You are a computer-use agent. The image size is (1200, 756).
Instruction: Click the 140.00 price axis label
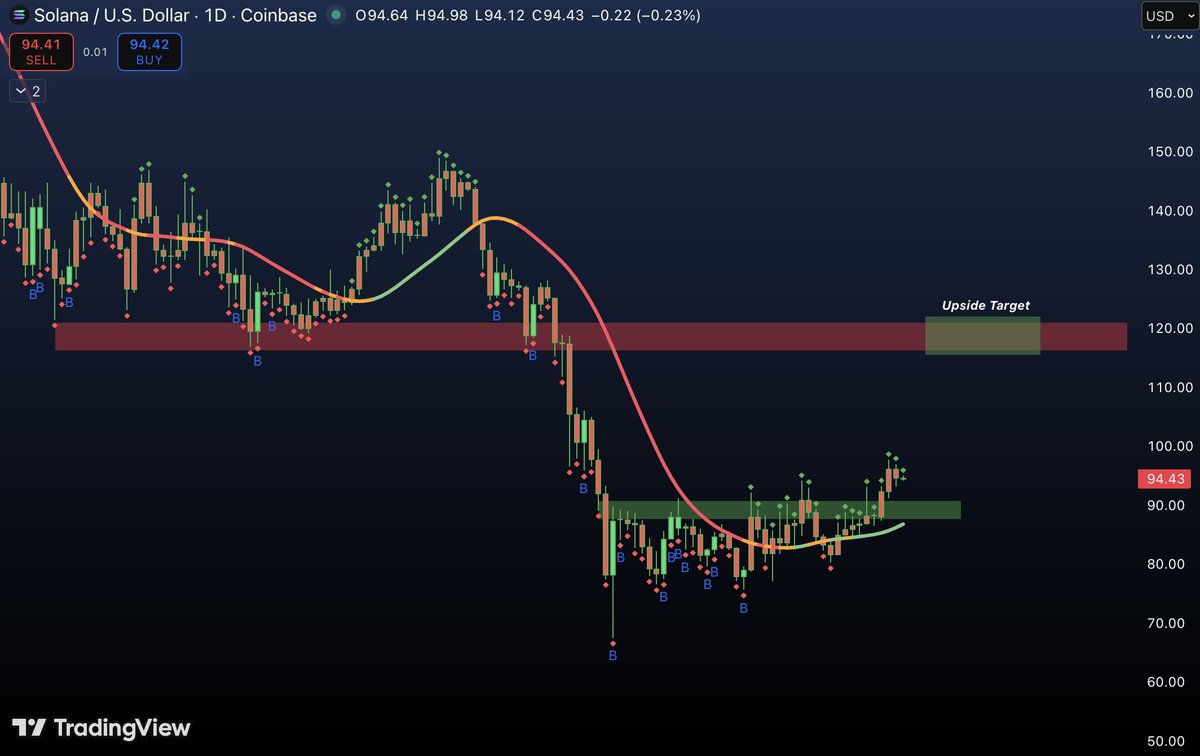pyautogui.click(x=1170, y=211)
